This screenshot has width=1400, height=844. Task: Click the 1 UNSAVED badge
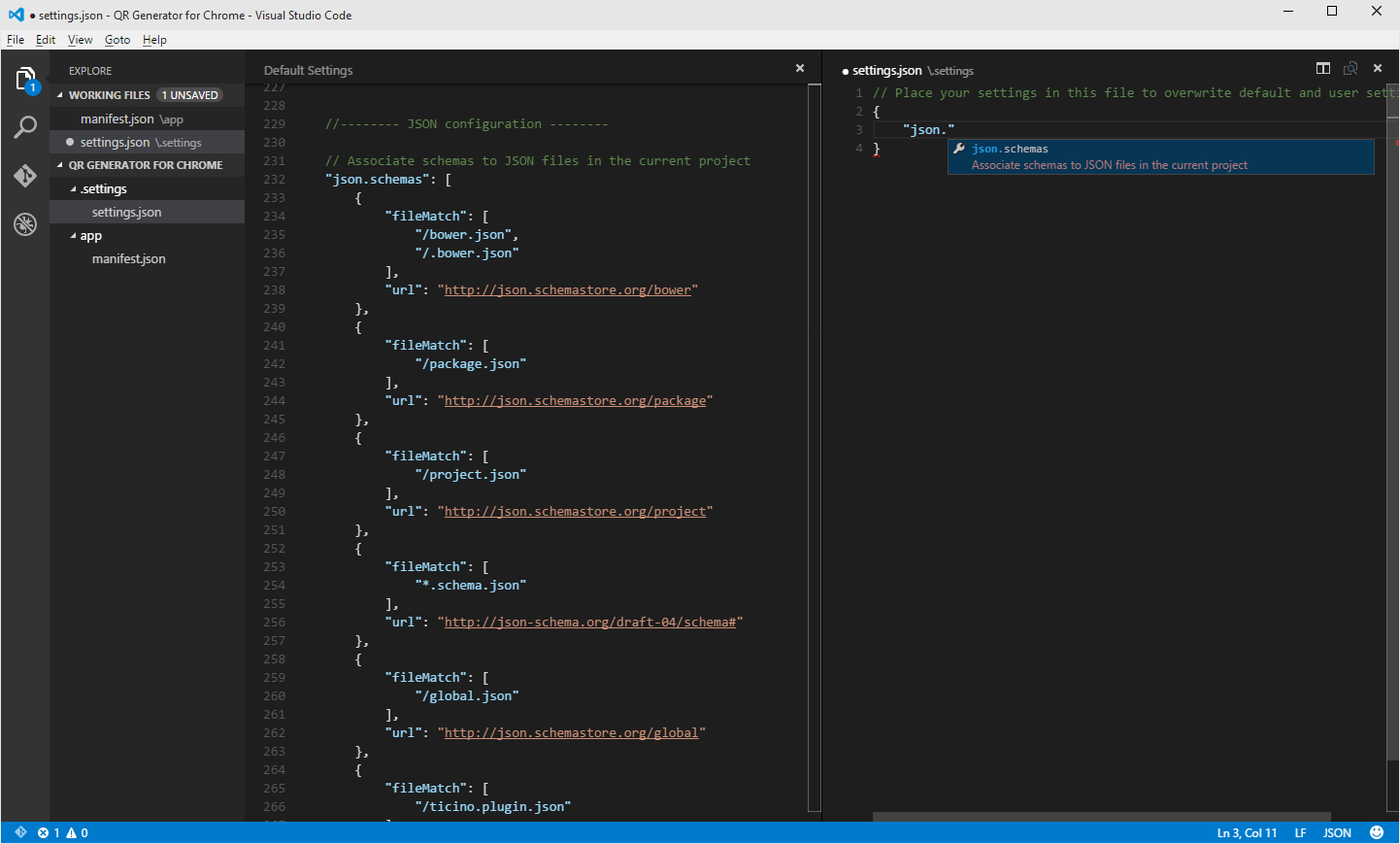(x=190, y=95)
